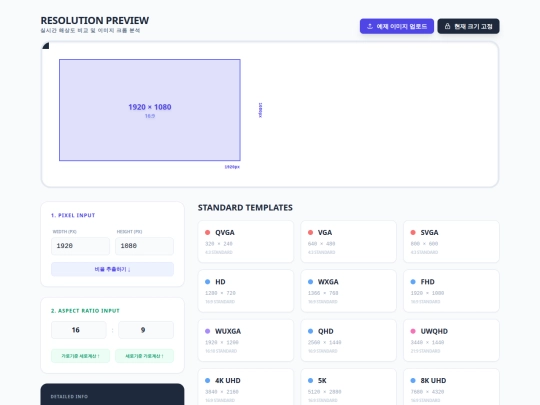The height and width of the screenshot is (405, 540).
Task: Click the 1. PIXEL INPUT section label
Action: [73, 215]
